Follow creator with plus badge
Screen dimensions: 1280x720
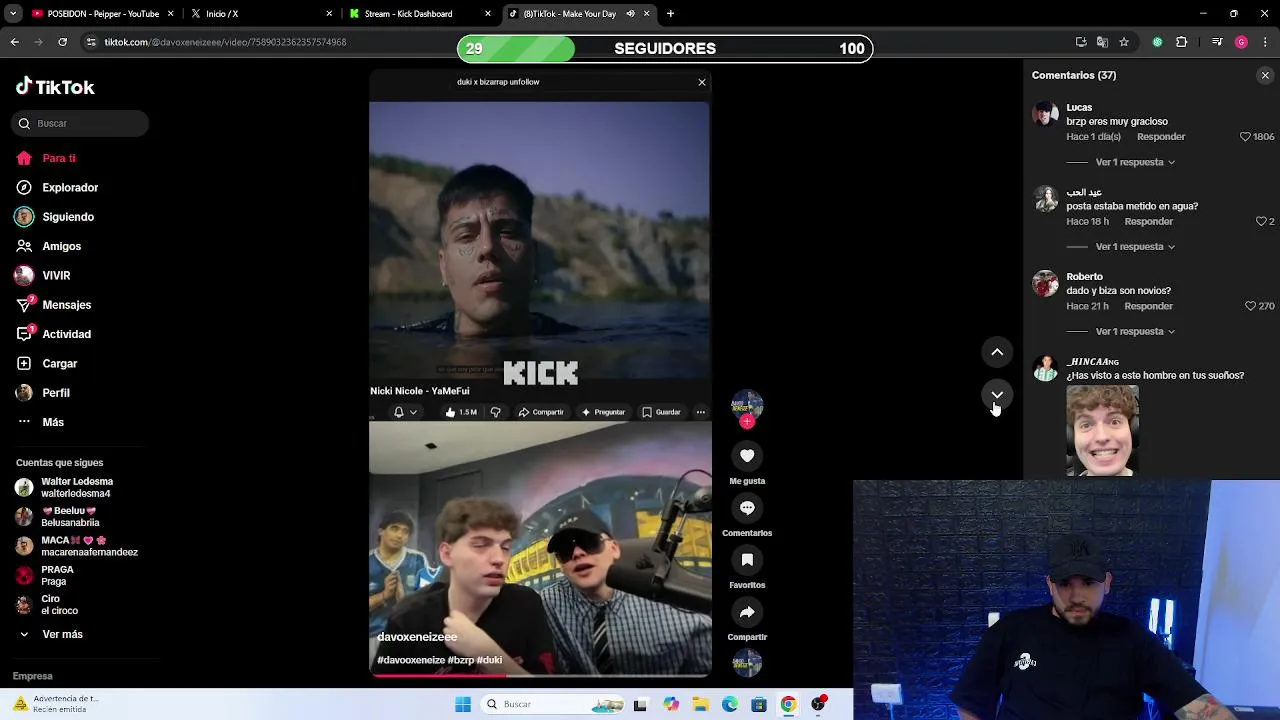(x=747, y=422)
